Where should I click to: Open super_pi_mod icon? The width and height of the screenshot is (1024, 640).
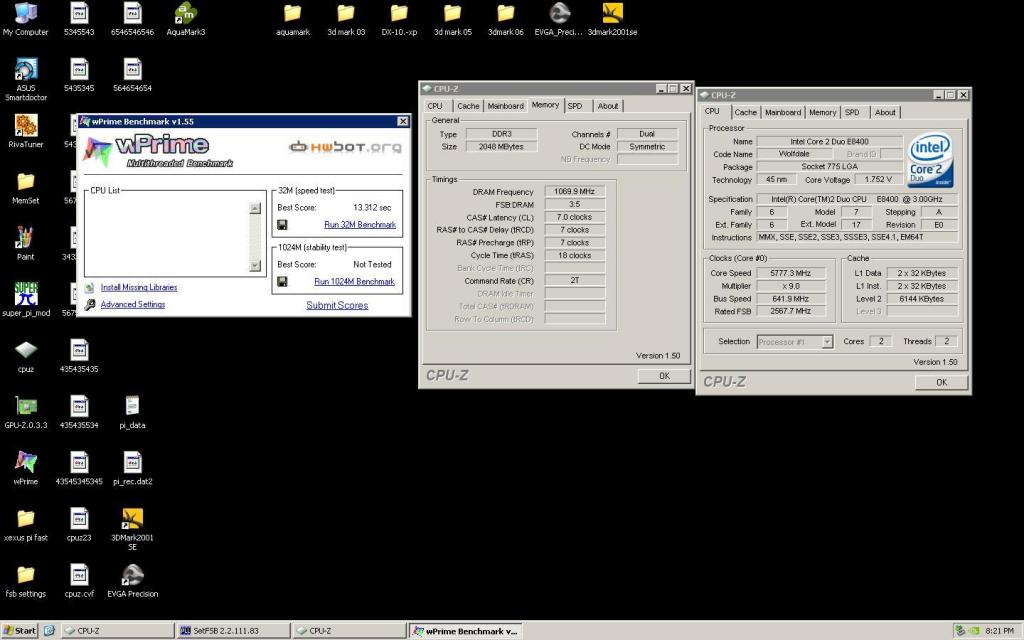[x=25, y=300]
